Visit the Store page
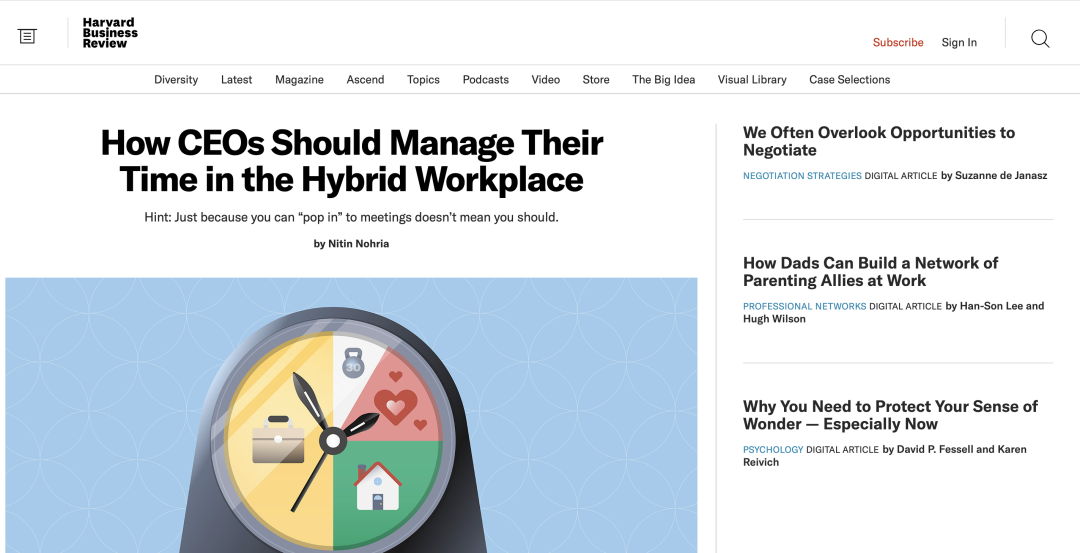The width and height of the screenshot is (1080, 553). [596, 79]
